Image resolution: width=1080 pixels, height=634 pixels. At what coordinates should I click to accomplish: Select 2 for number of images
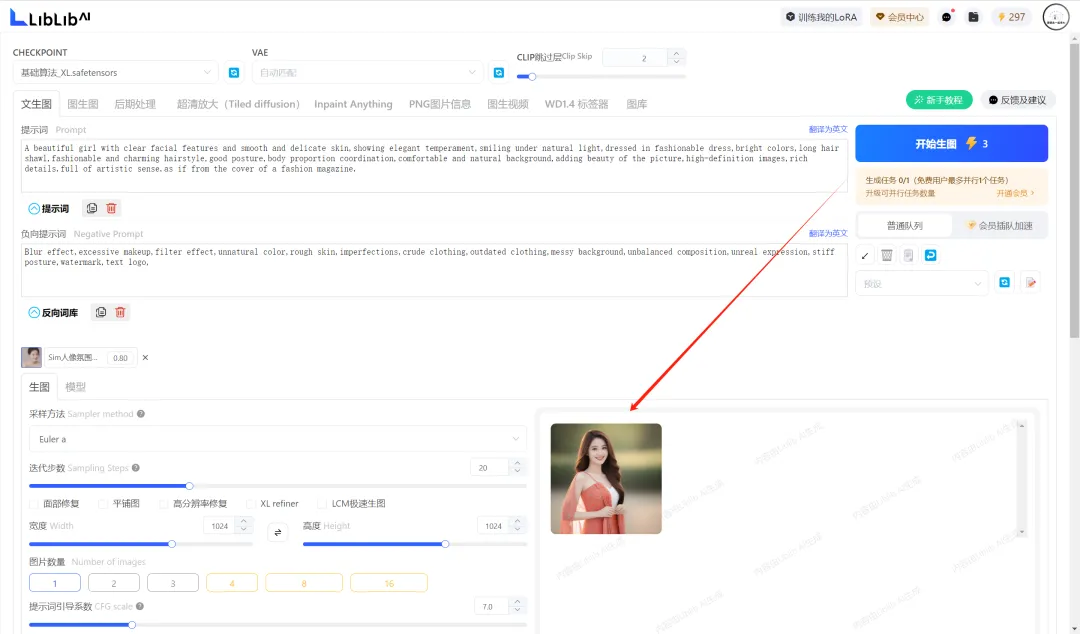(114, 583)
